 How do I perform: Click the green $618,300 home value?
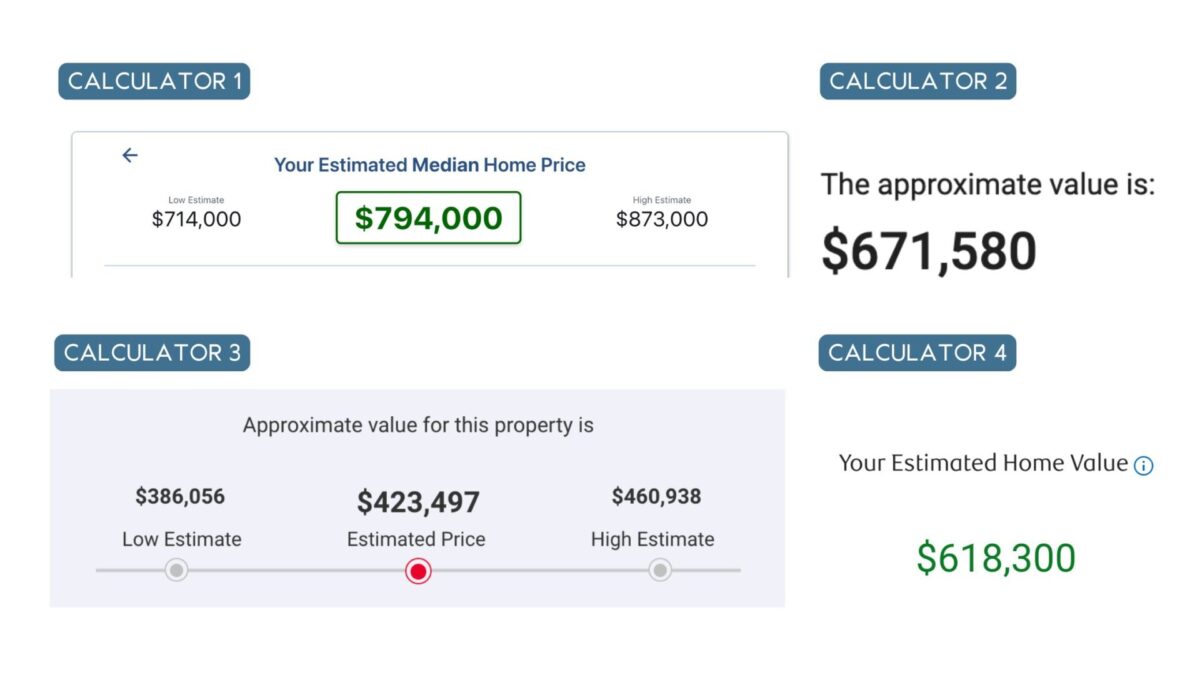click(996, 557)
